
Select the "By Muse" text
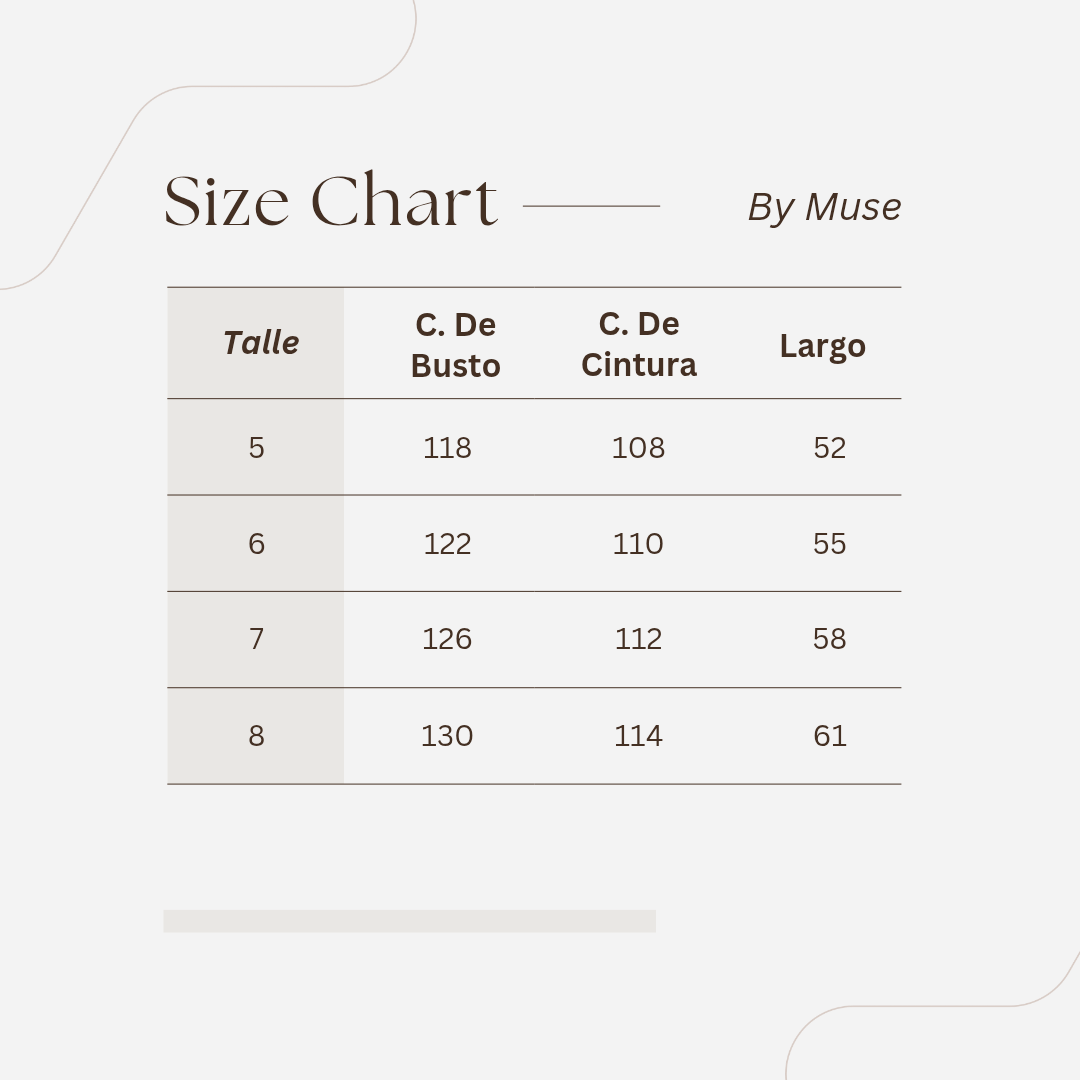(824, 207)
